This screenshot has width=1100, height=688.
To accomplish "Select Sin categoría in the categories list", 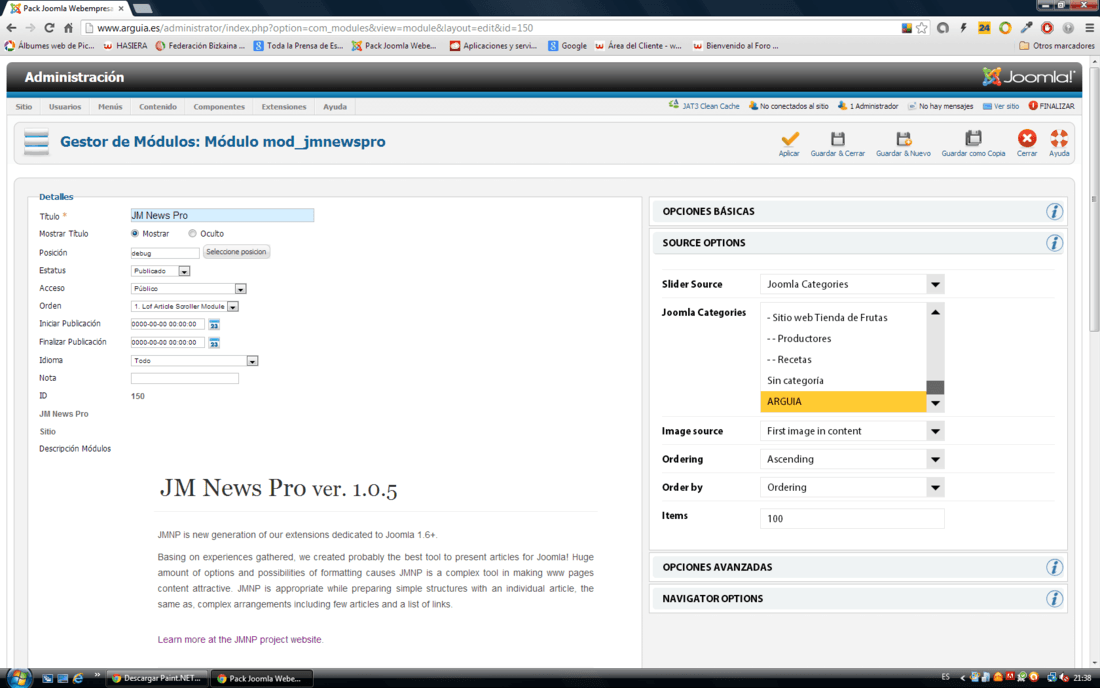I will (843, 381).
